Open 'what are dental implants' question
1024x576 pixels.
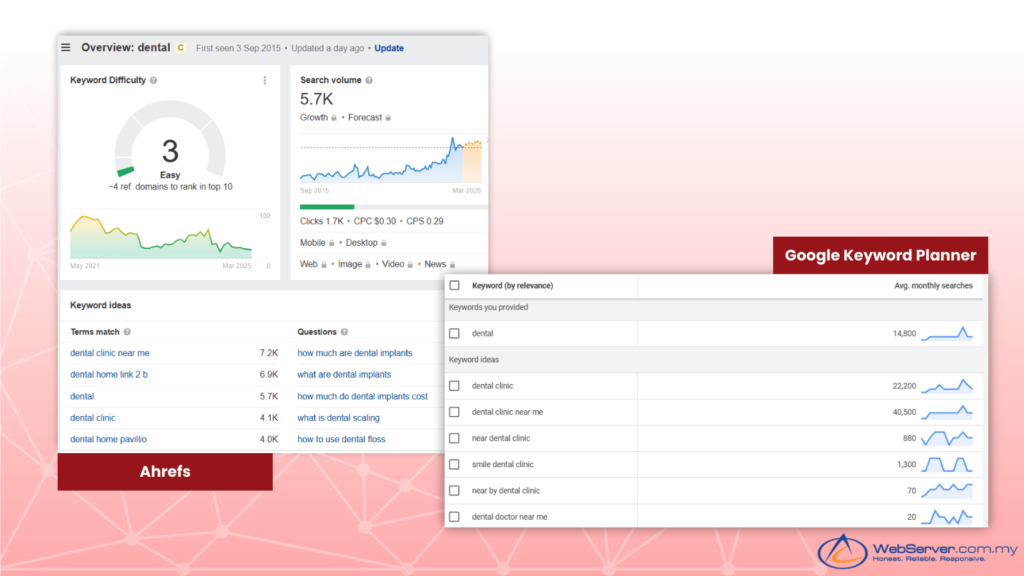click(x=344, y=374)
